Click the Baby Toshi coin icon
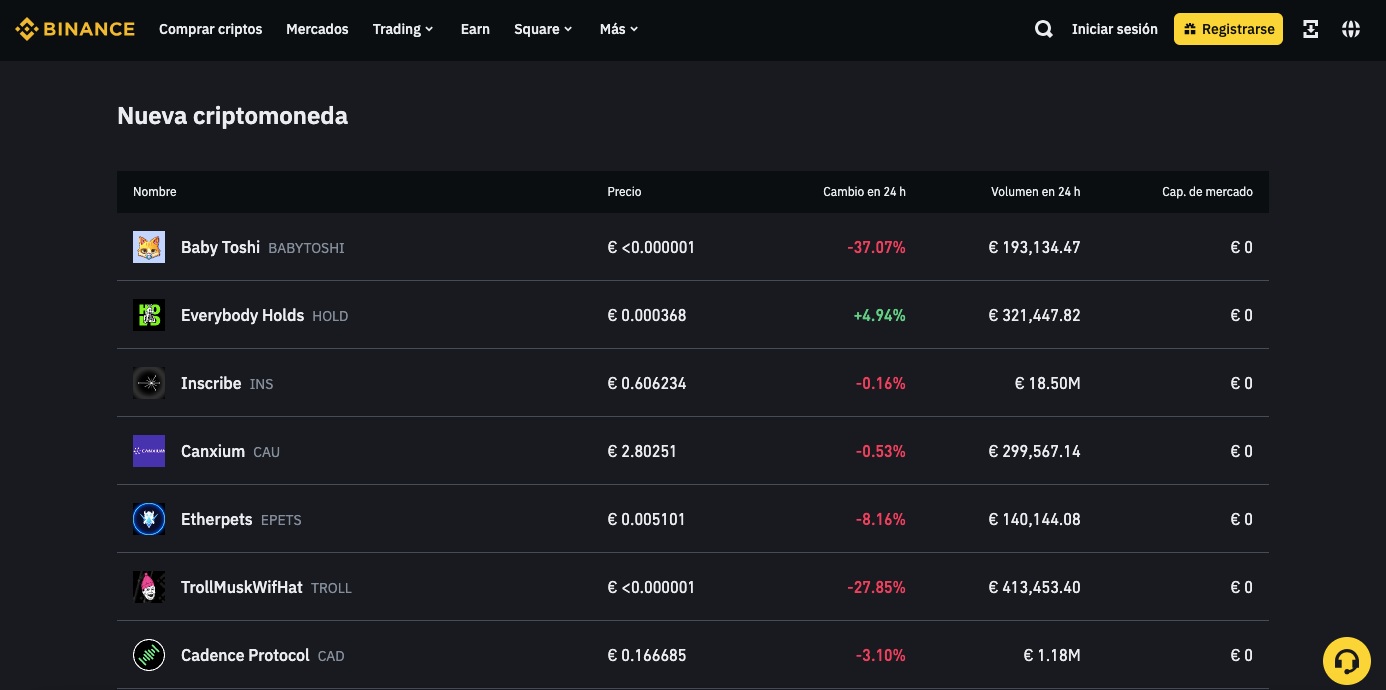 coord(149,247)
